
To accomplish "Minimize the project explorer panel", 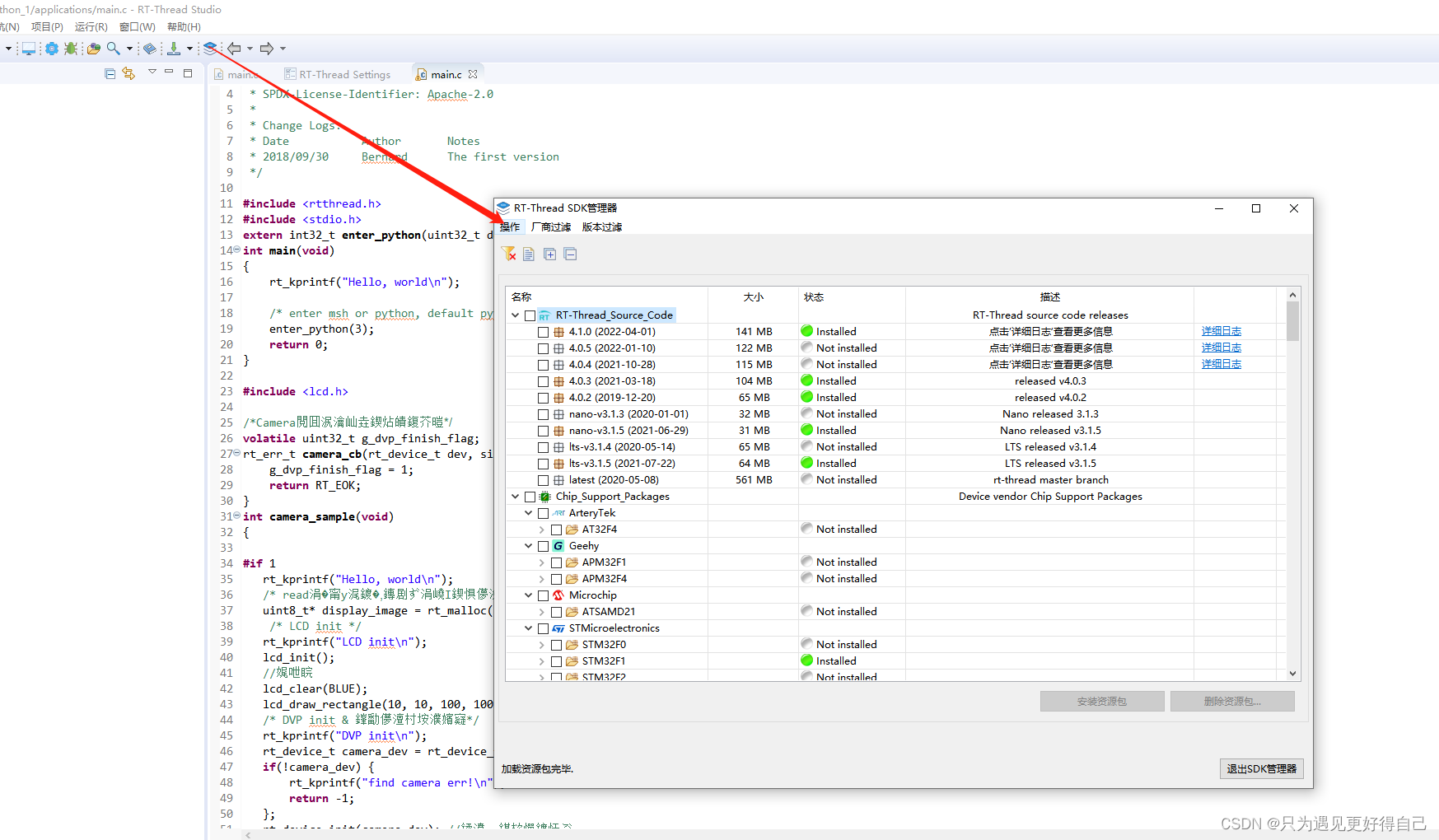I will coord(169,72).
